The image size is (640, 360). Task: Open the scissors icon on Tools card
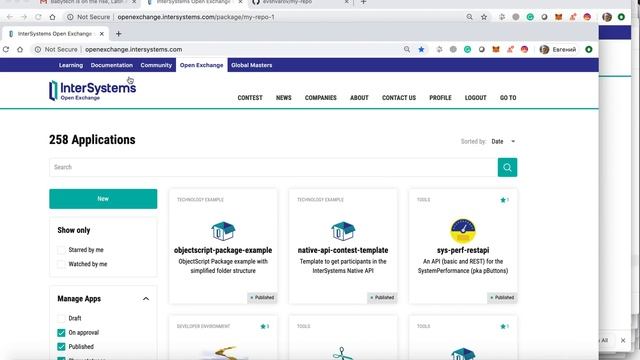342,353
